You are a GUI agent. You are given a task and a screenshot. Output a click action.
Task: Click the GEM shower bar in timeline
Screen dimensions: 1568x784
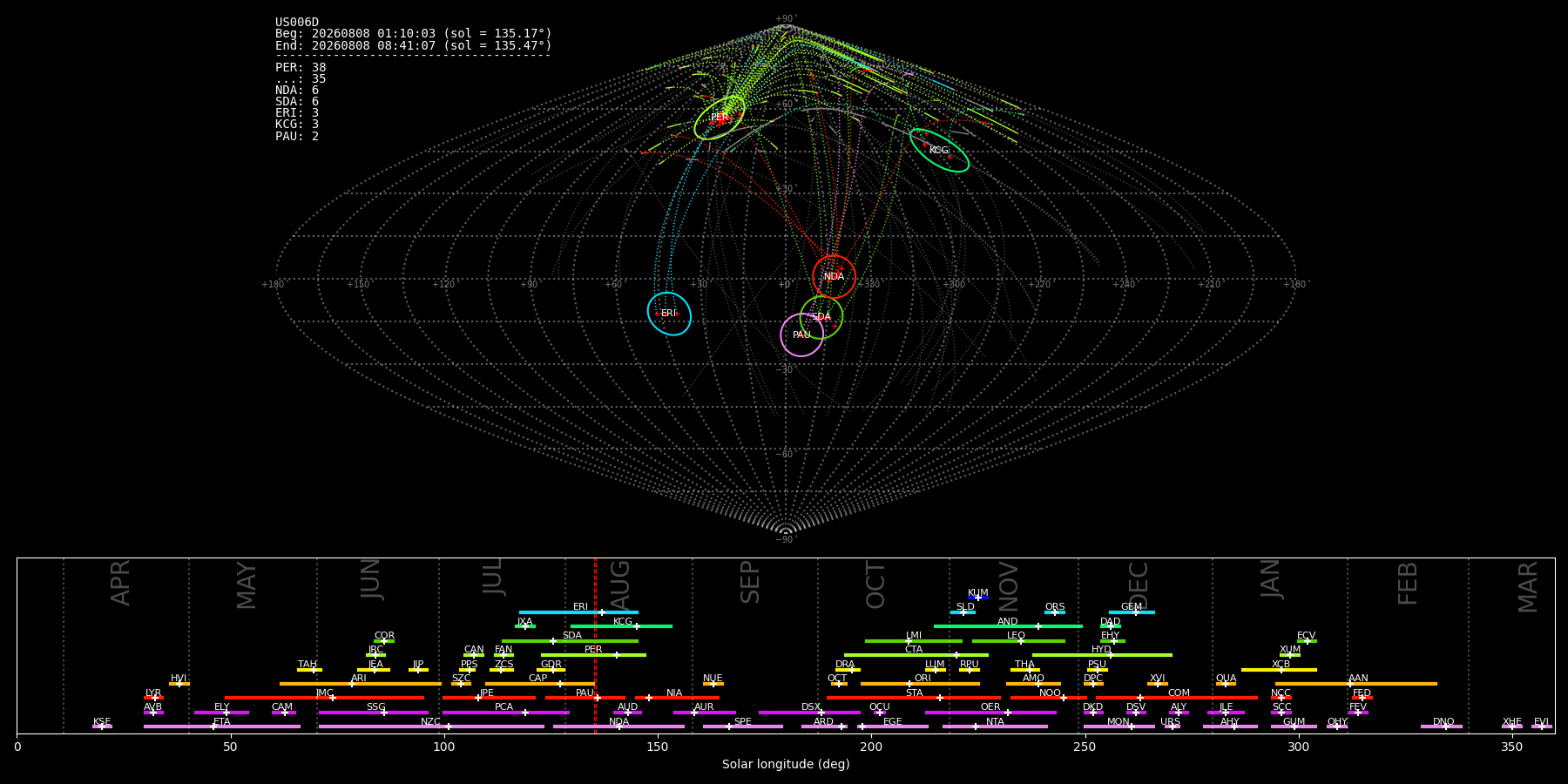pyautogui.click(x=1132, y=612)
